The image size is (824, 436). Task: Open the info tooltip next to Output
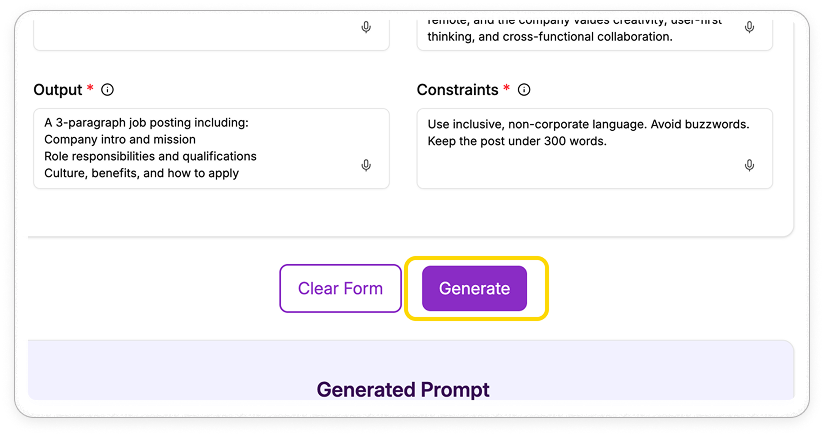click(107, 90)
